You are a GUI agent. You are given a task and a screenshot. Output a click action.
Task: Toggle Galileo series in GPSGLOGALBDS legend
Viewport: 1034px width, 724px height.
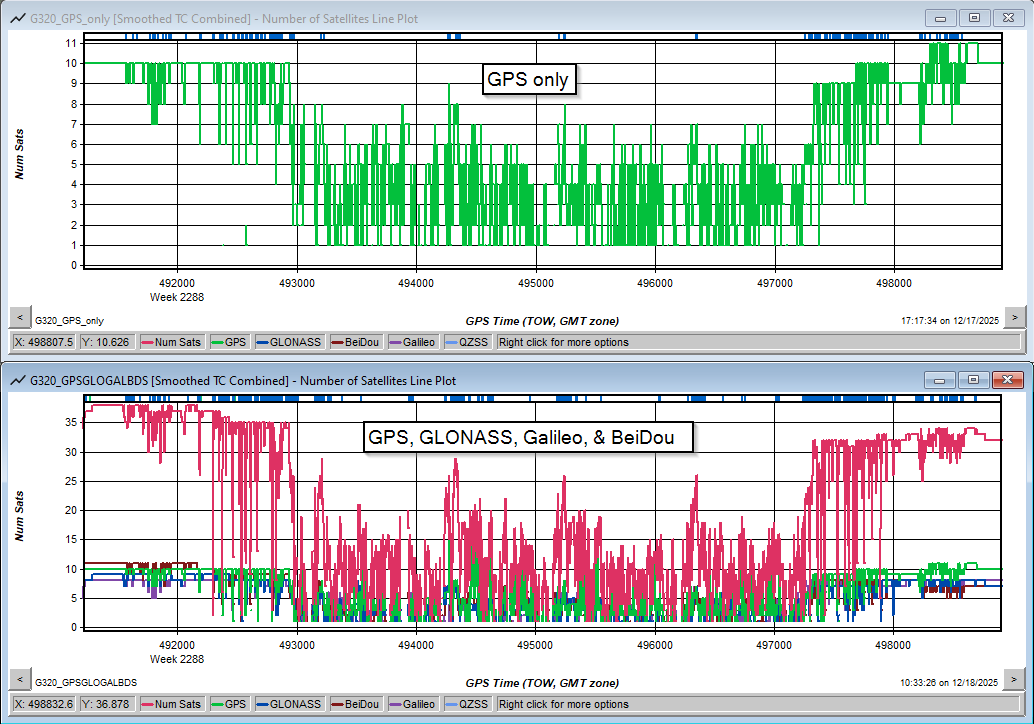413,704
